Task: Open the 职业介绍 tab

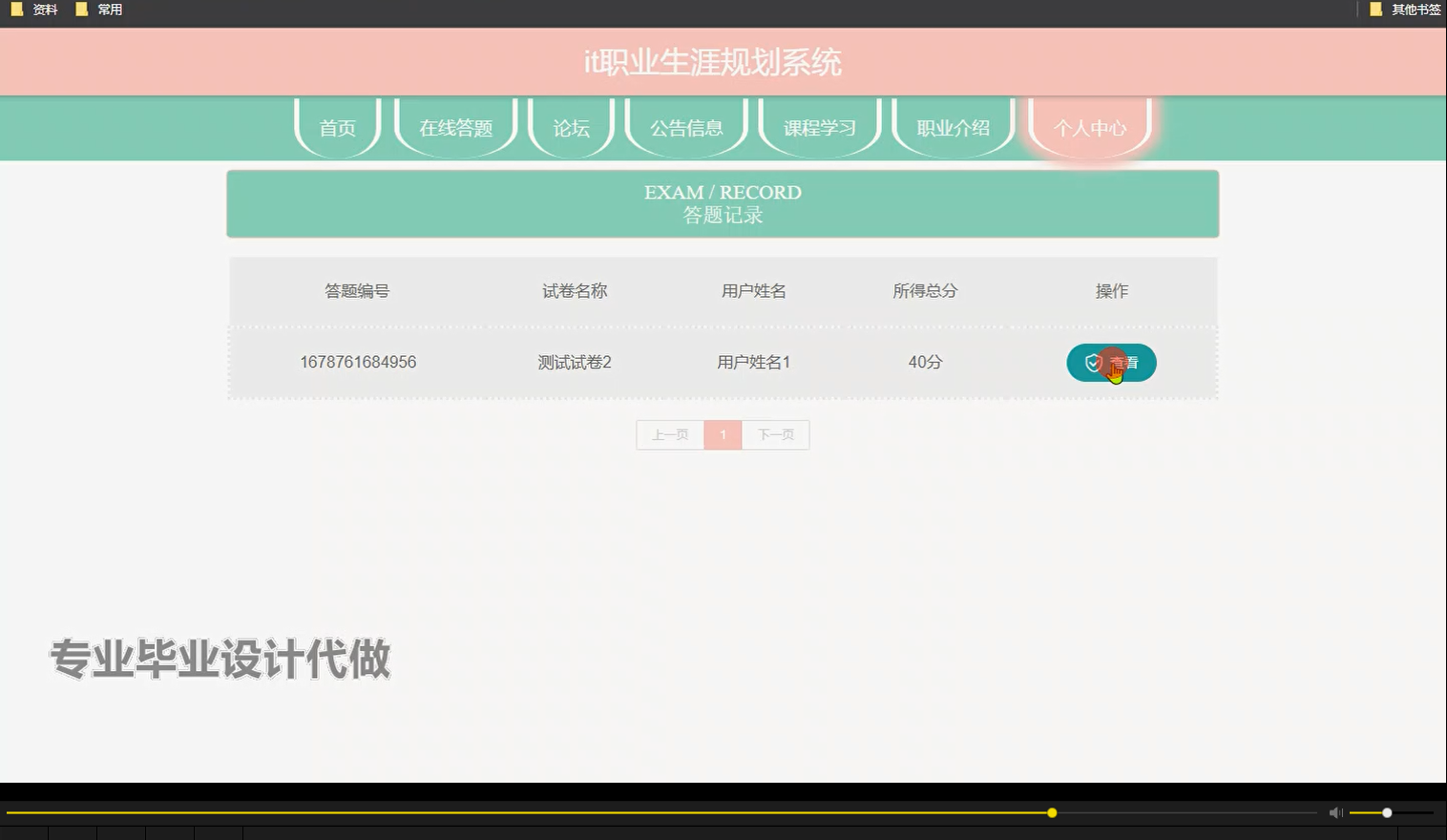Action: (x=952, y=126)
